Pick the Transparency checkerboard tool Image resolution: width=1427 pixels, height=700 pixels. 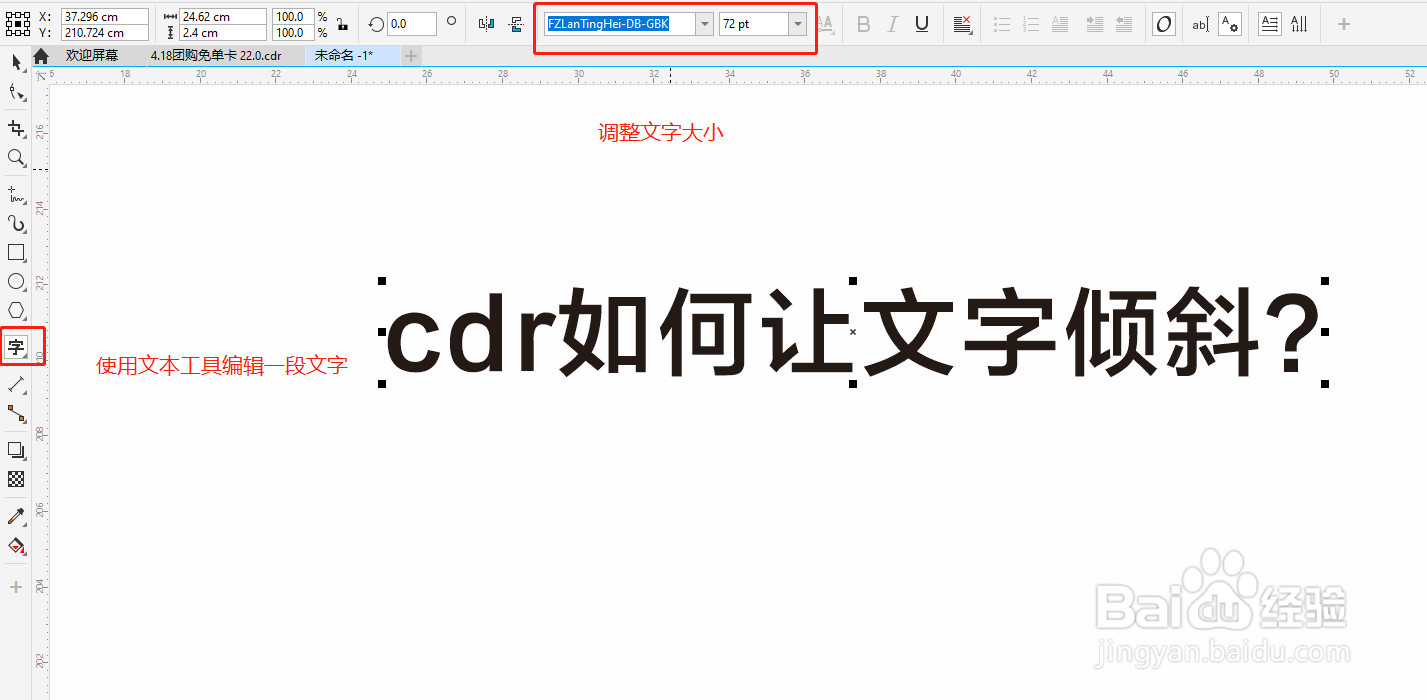pyautogui.click(x=16, y=479)
